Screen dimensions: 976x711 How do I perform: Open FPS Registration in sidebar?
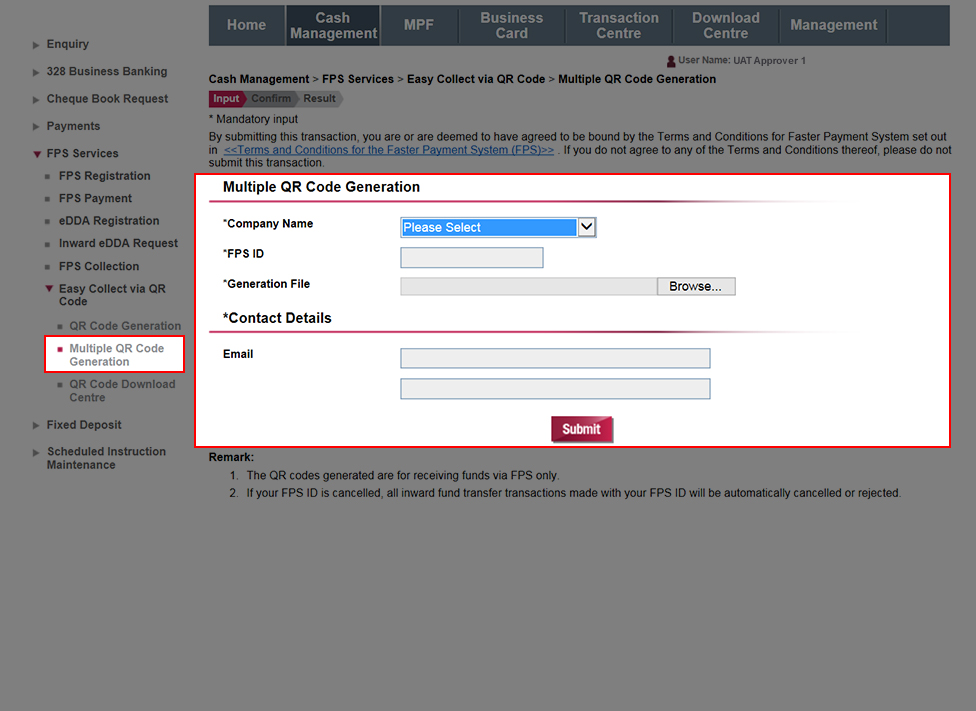coord(105,176)
